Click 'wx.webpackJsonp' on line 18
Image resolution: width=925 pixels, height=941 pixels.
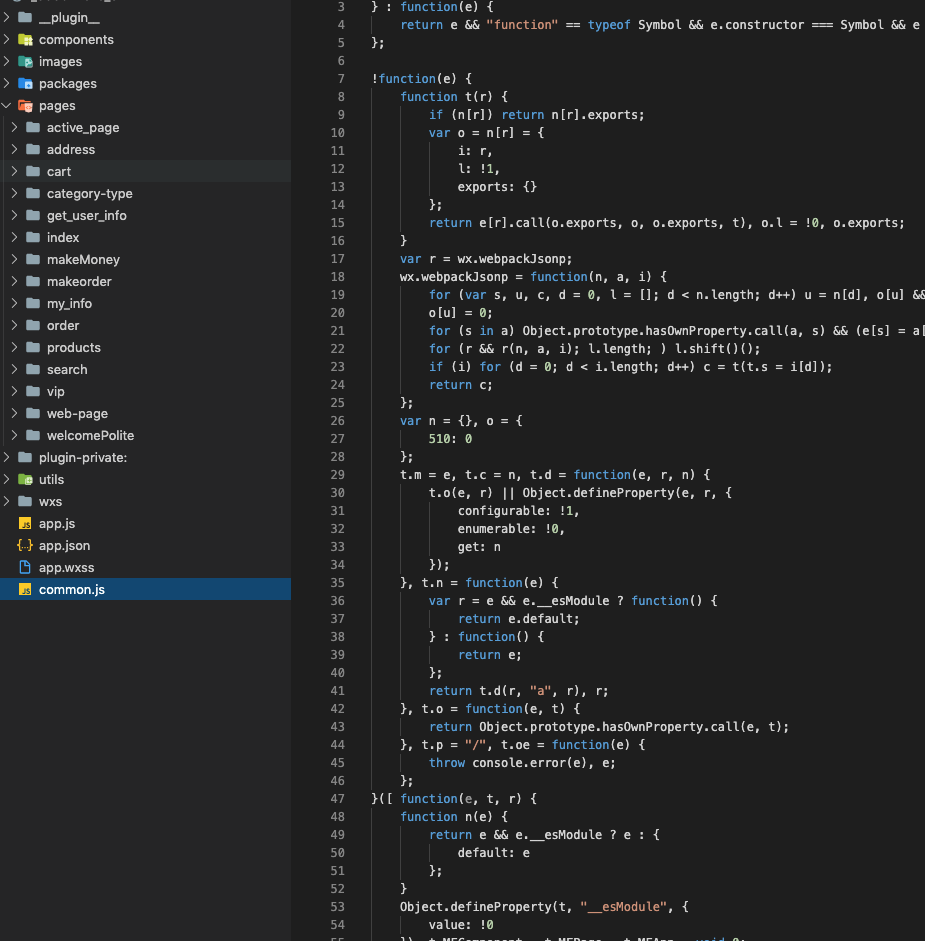(454, 277)
